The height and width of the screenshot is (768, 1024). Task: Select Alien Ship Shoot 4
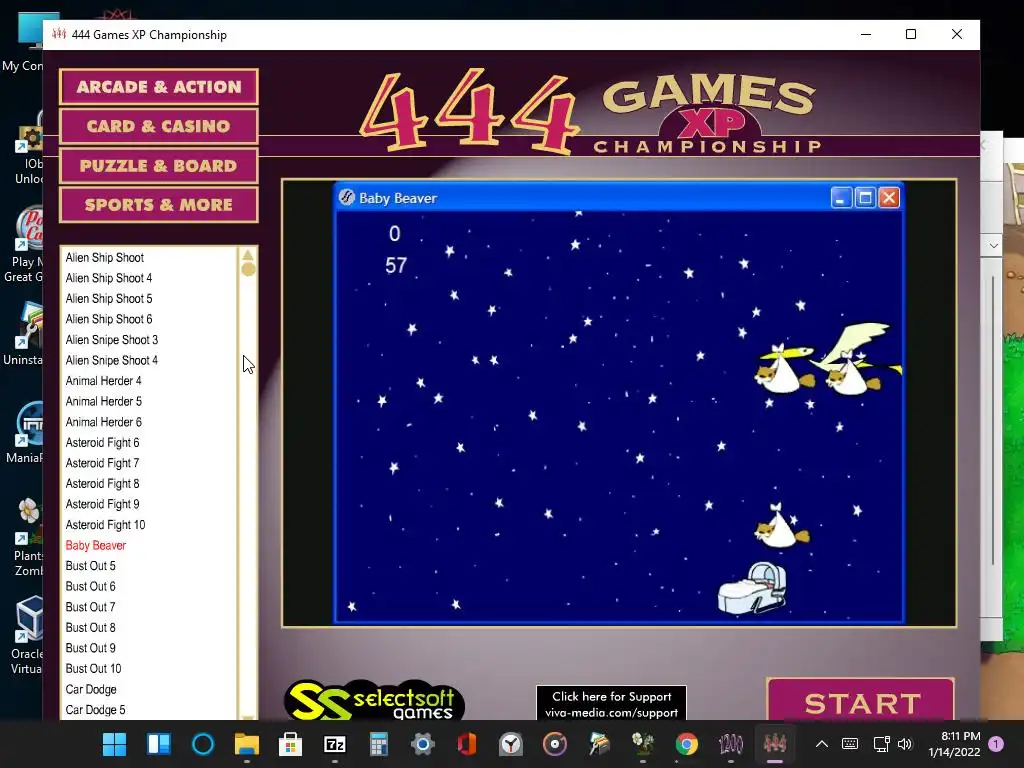[x=108, y=278]
